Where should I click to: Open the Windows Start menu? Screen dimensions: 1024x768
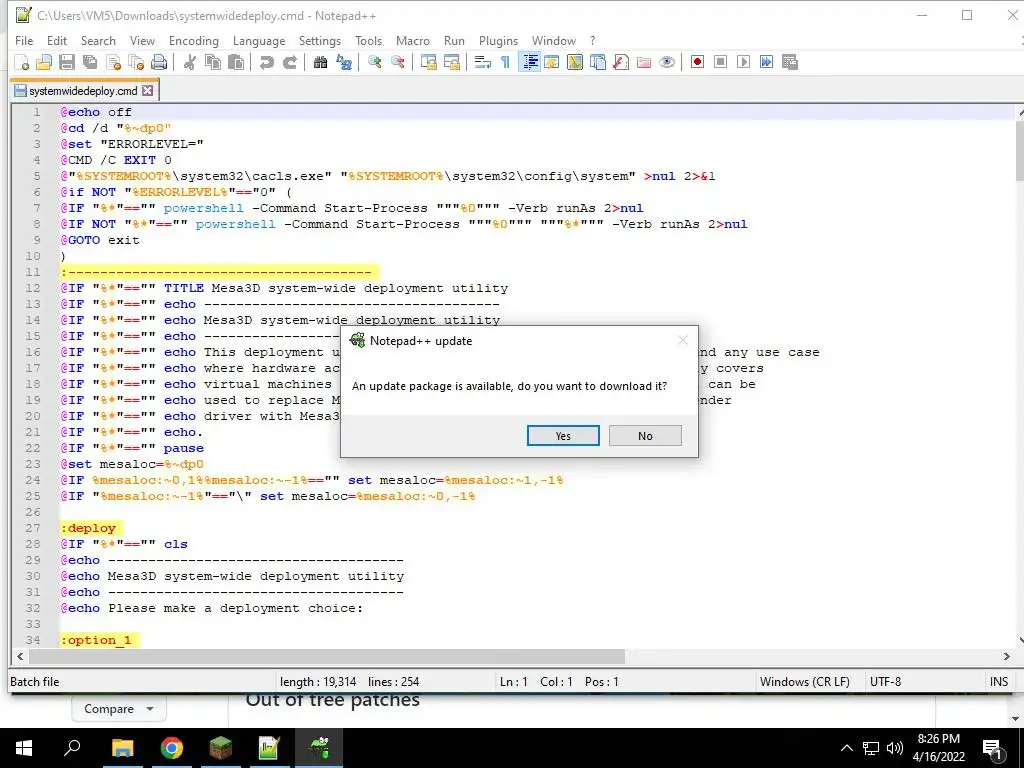24,748
